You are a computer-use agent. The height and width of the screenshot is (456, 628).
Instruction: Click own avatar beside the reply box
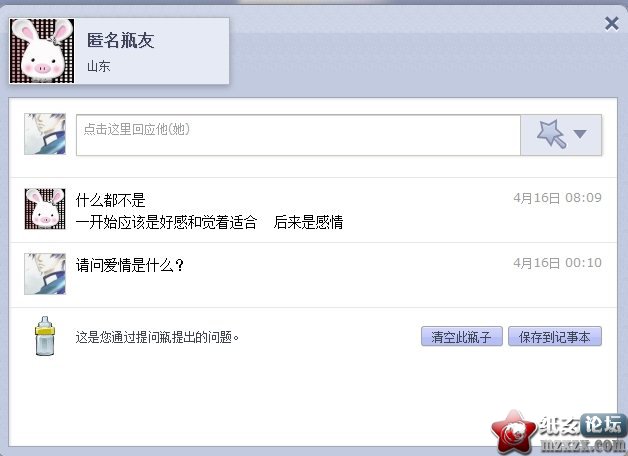[x=45, y=134]
